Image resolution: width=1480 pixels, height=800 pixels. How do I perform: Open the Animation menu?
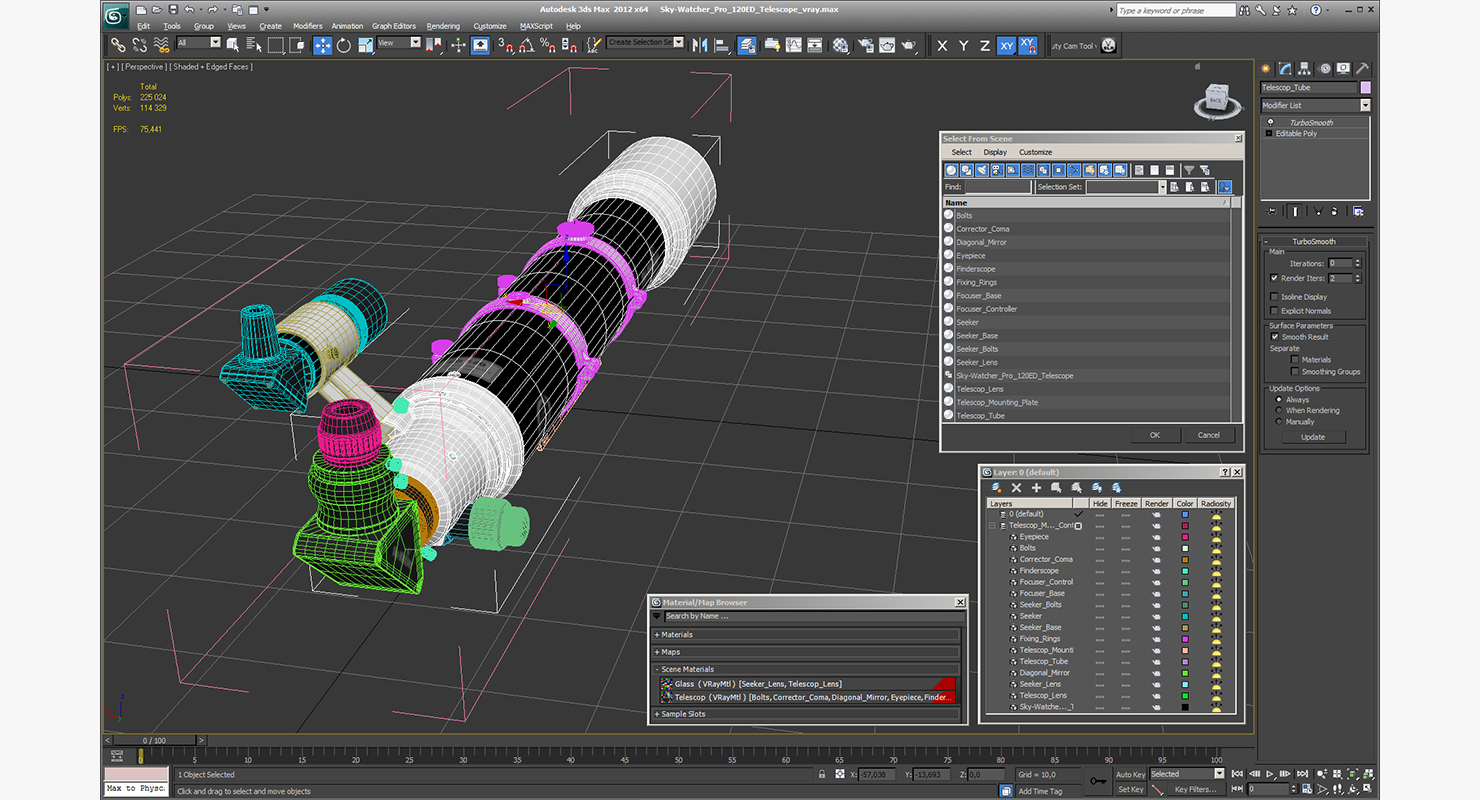(347, 26)
